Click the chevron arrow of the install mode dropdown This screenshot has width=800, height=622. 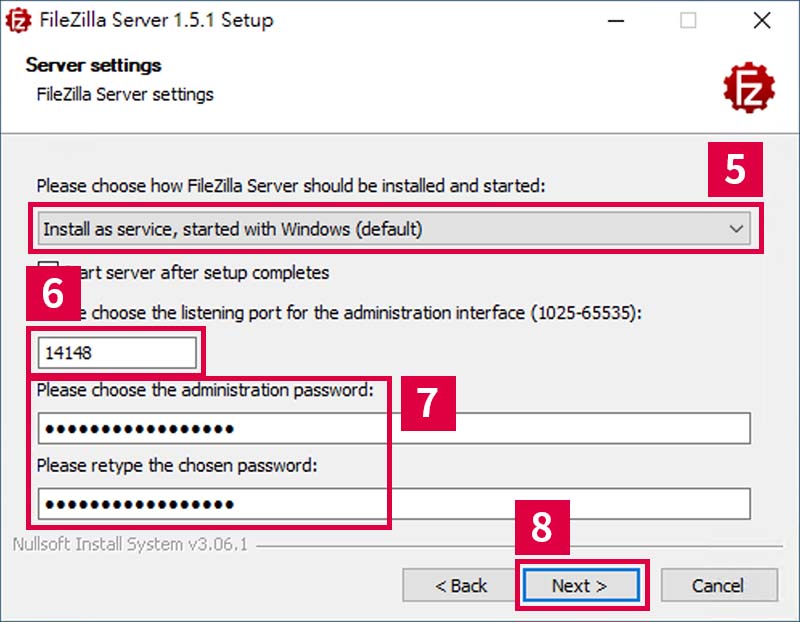(x=736, y=229)
